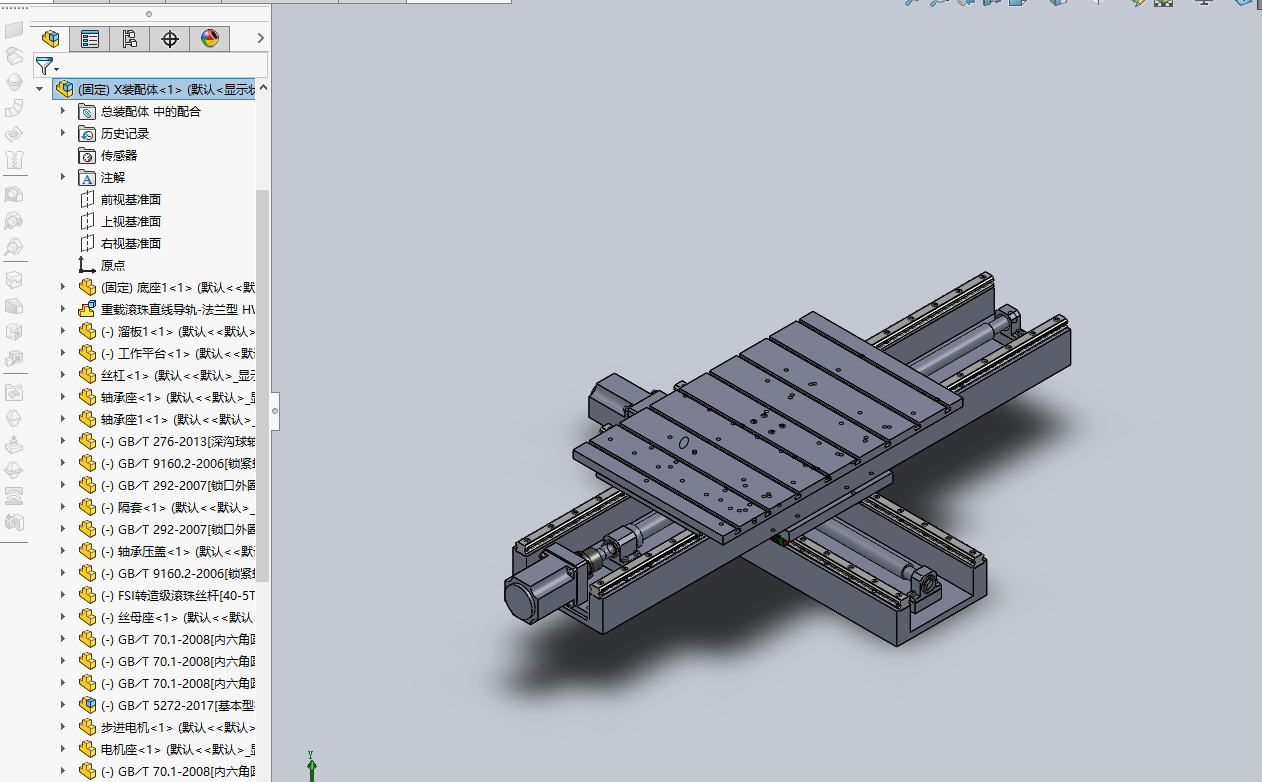Select the 右视基准面 plane
1262x782 pixels.
(130, 243)
